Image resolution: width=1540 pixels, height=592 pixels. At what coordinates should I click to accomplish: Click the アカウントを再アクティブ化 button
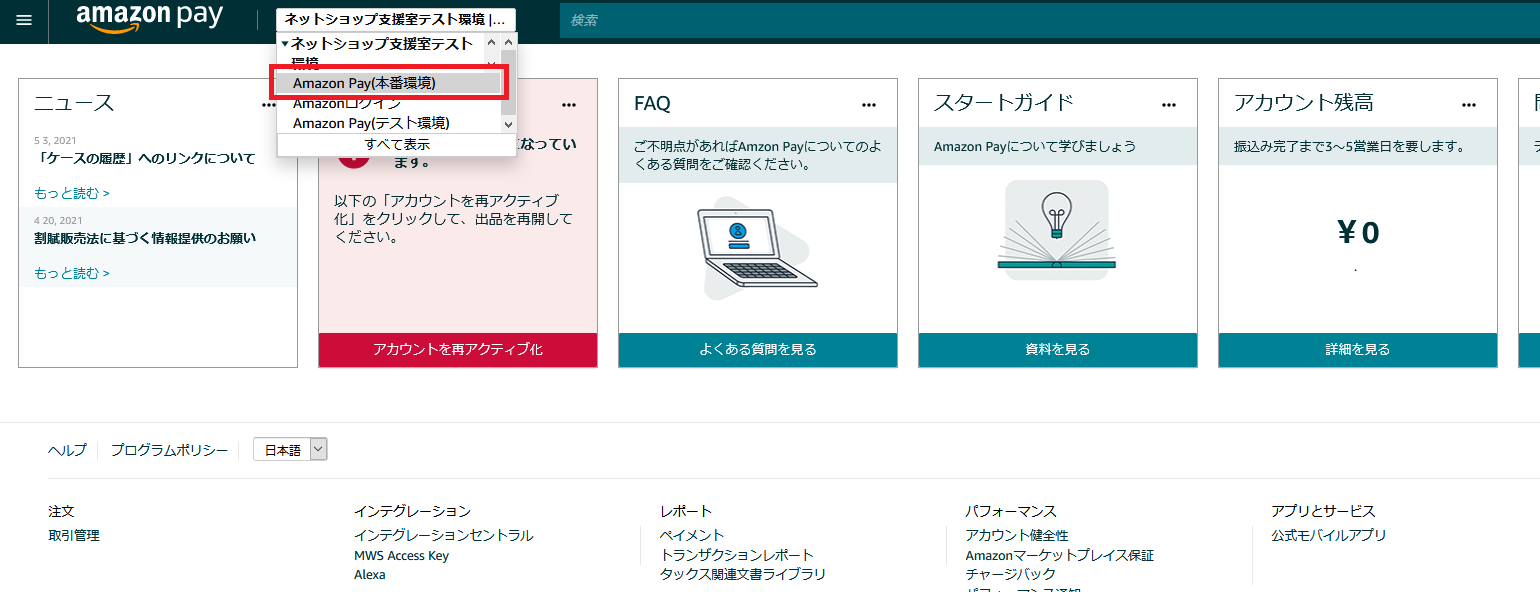[x=458, y=349]
